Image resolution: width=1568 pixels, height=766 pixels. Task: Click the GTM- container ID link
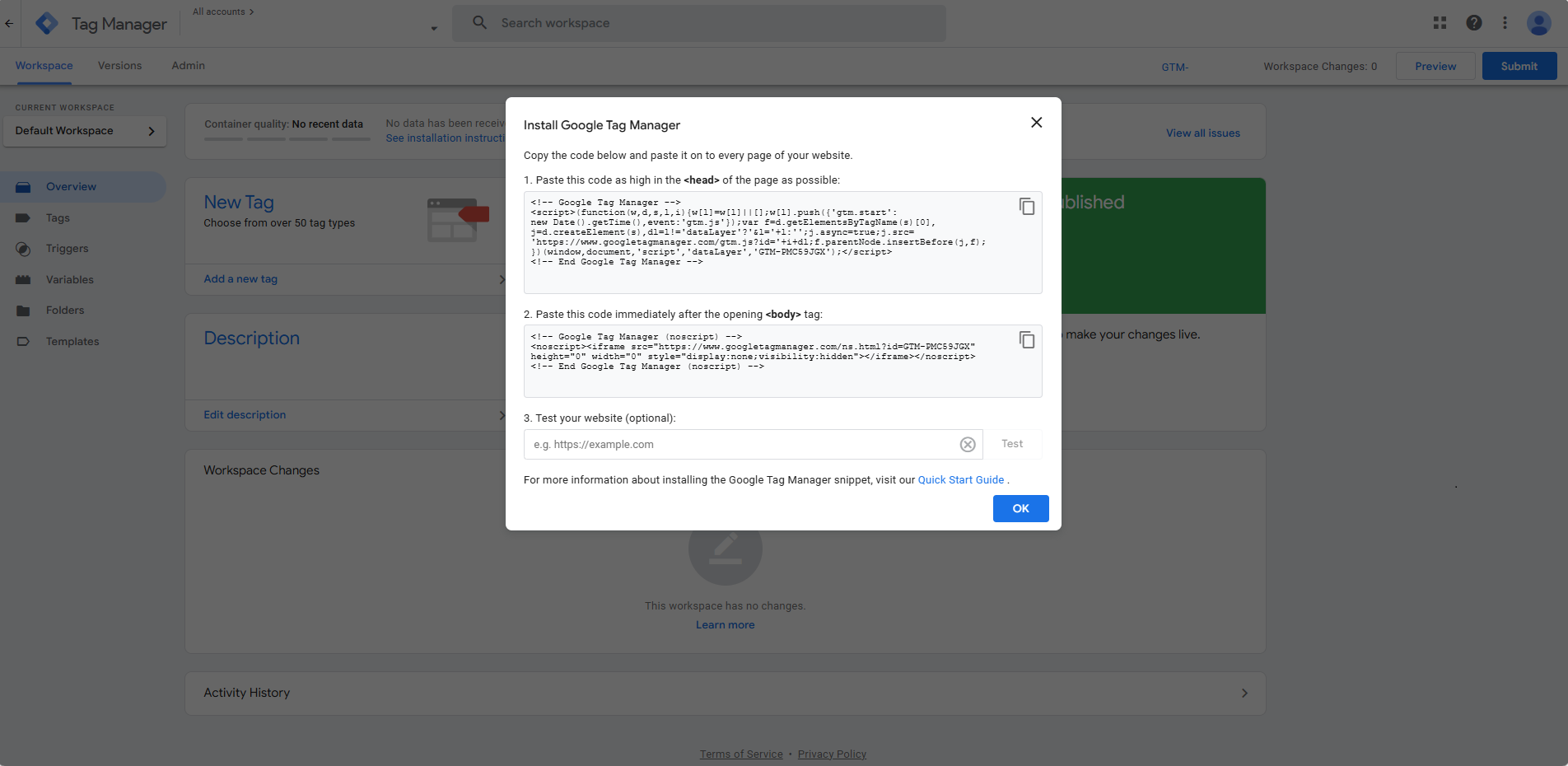[1174, 67]
